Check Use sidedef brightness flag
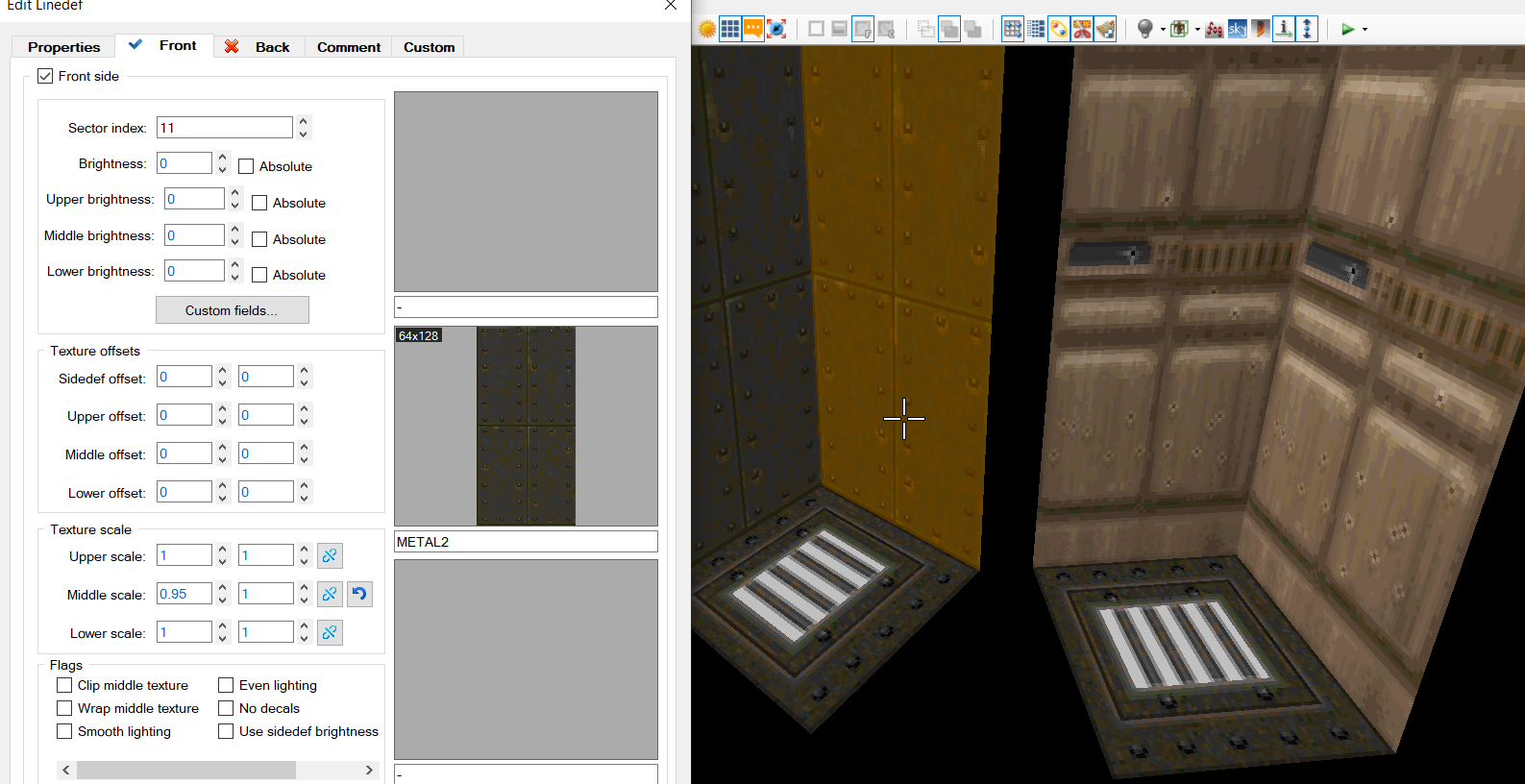 (226, 731)
